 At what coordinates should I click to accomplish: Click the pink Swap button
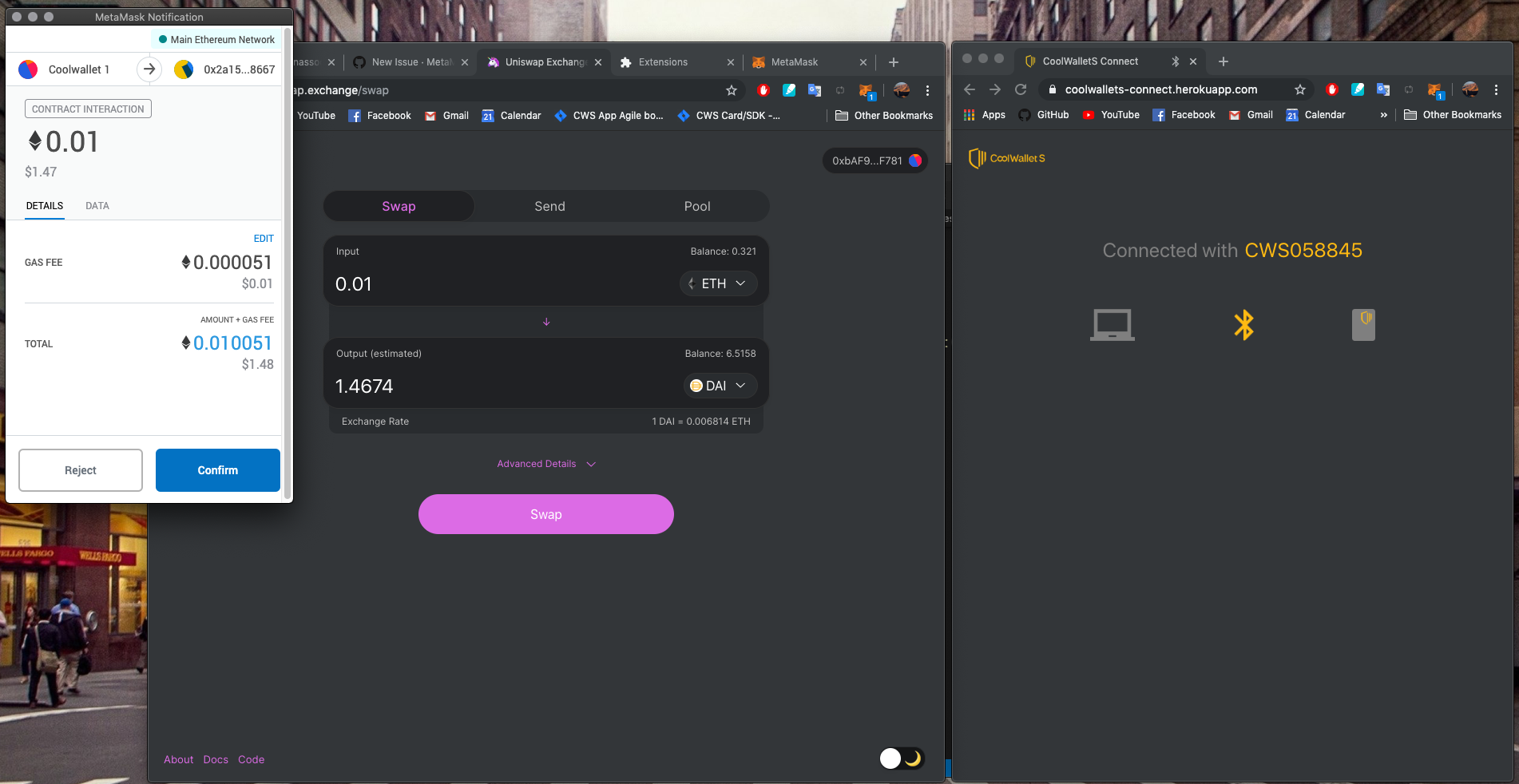click(546, 514)
